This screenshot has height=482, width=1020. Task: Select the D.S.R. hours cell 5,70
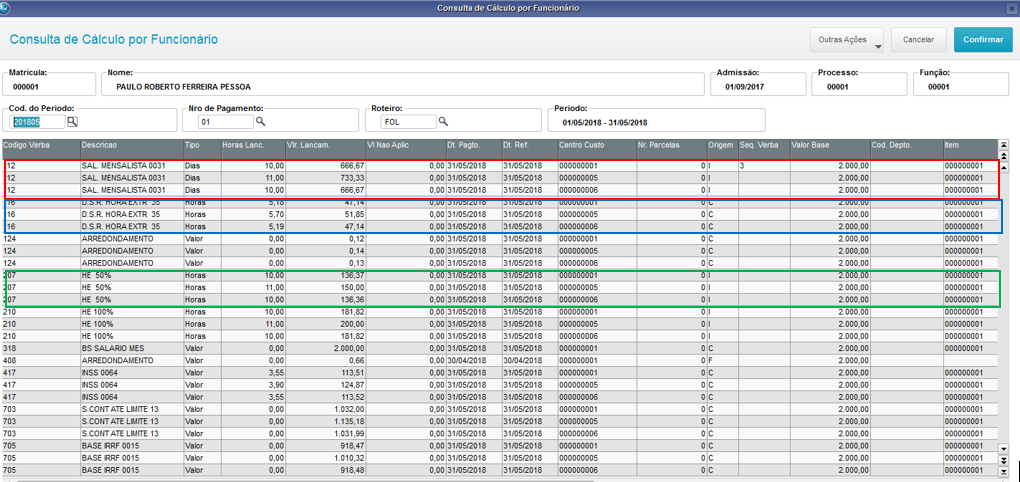[x=252, y=214]
